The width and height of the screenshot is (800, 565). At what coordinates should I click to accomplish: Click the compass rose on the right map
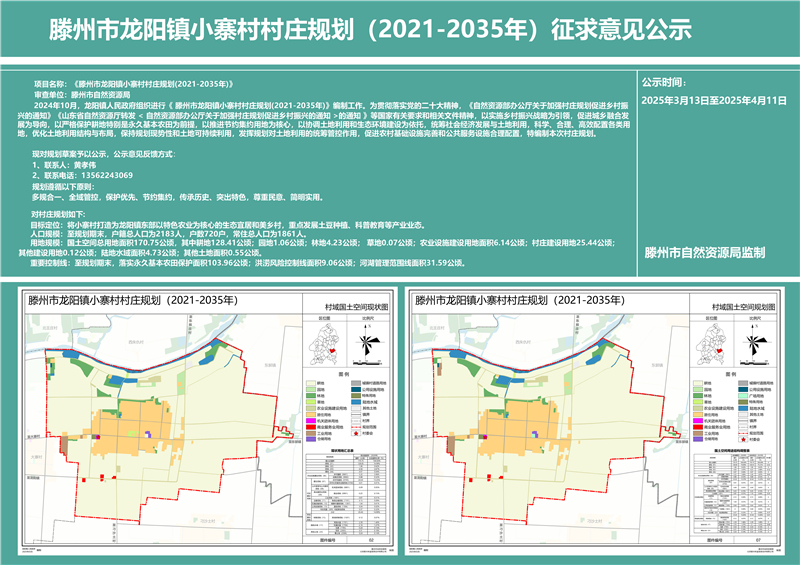tap(753, 344)
